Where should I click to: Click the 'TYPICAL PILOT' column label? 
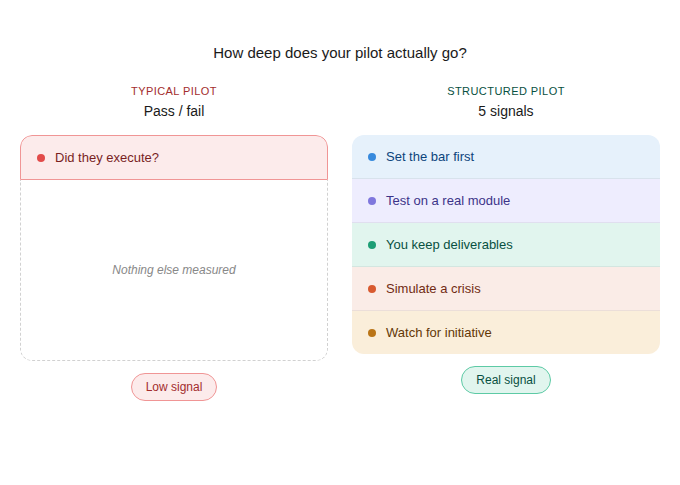coord(174,91)
